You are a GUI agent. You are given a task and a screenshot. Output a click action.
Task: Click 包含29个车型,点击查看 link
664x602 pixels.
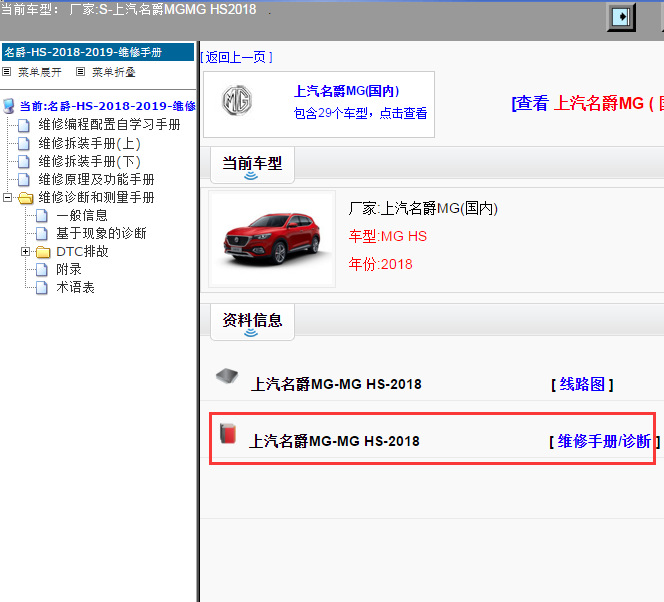[x=360, y=113]
